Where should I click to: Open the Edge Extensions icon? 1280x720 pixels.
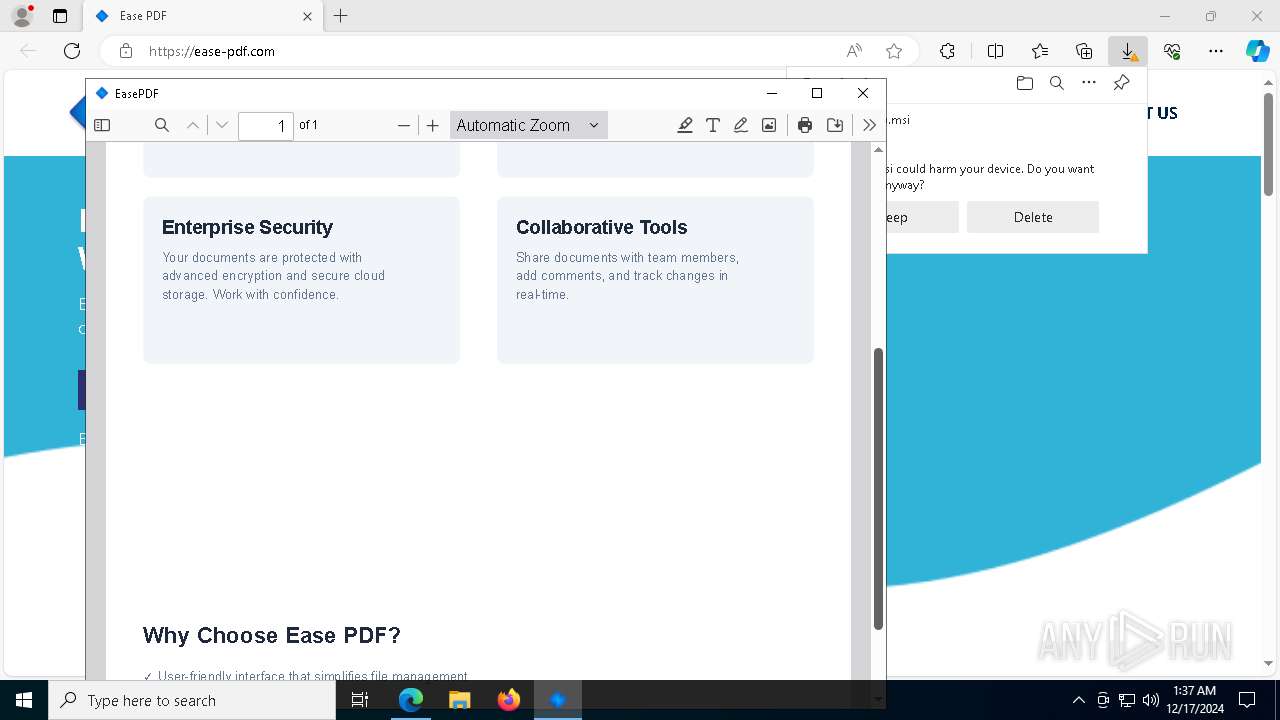947,51
